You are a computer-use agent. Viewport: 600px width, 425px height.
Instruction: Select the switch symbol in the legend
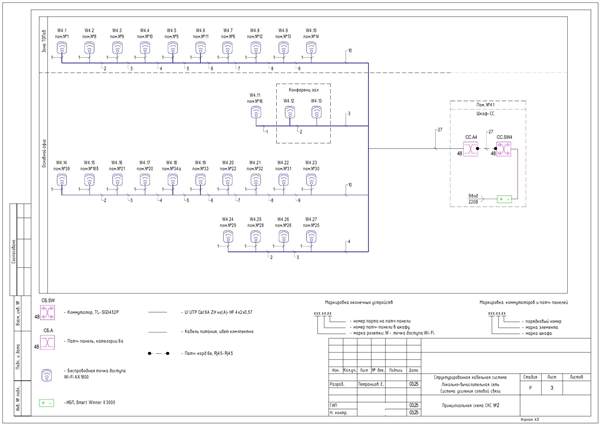tap(47, 312)
